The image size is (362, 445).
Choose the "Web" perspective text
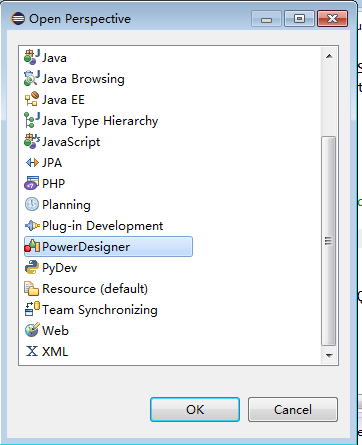point(55,331)
